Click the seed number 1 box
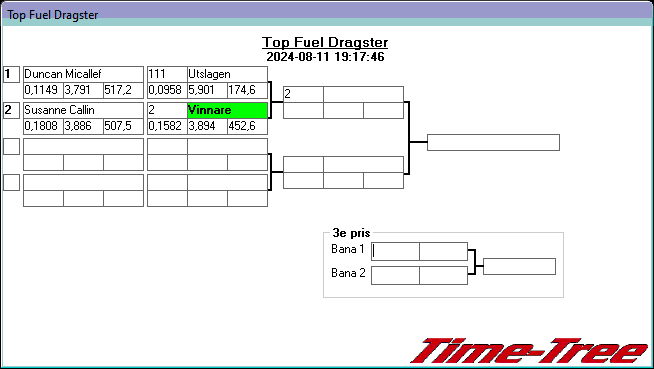654x369 pixels. click(11, 75)
